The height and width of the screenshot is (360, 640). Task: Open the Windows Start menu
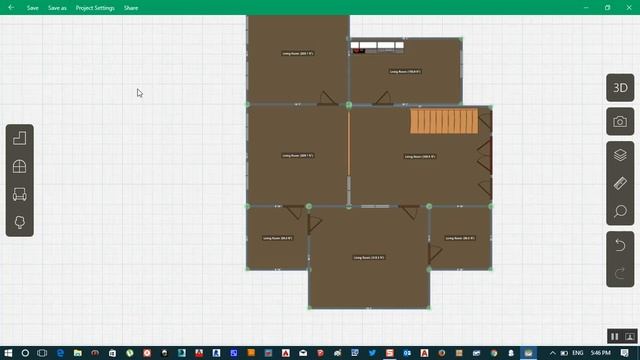[8, 353]
